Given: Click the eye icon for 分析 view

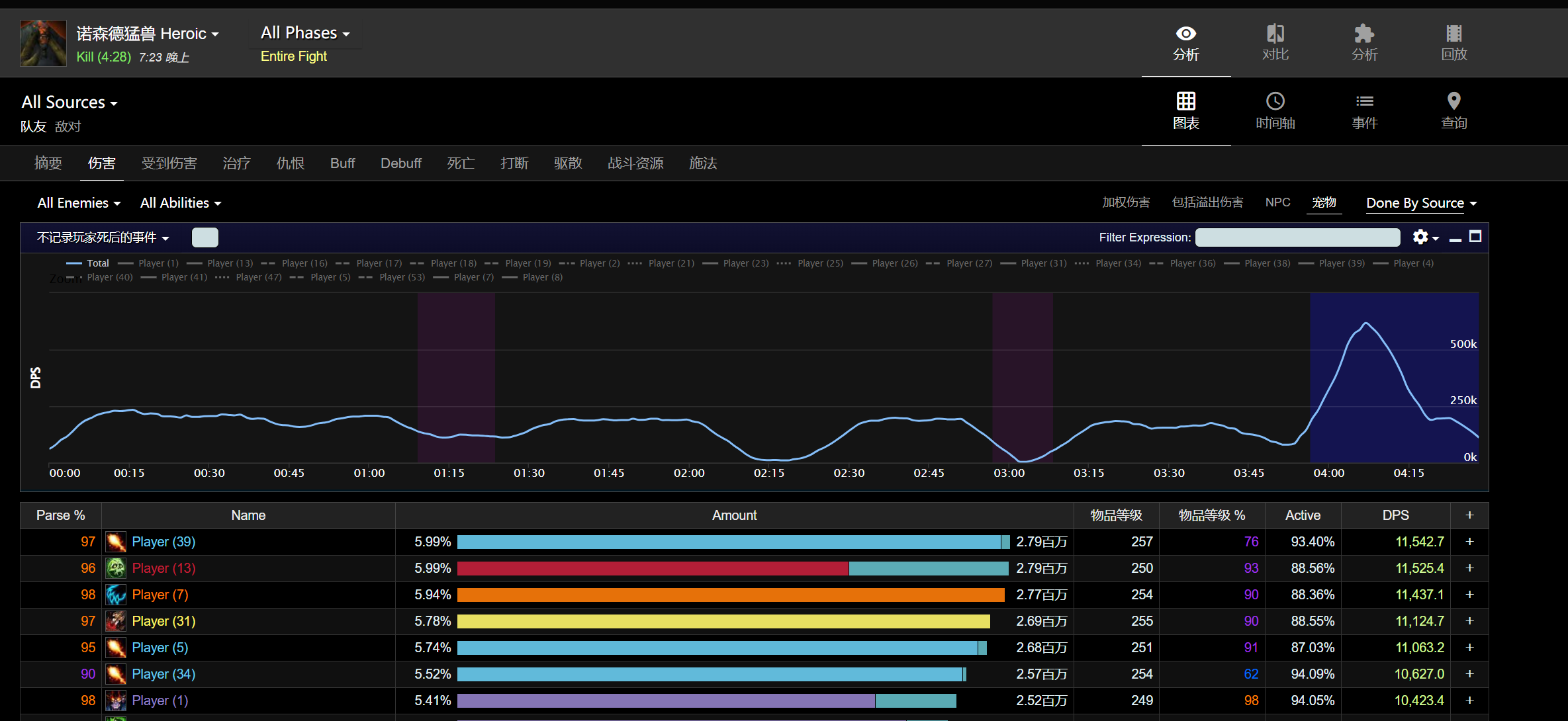Looking at the screenshot, I should (x=1185, y=34).
